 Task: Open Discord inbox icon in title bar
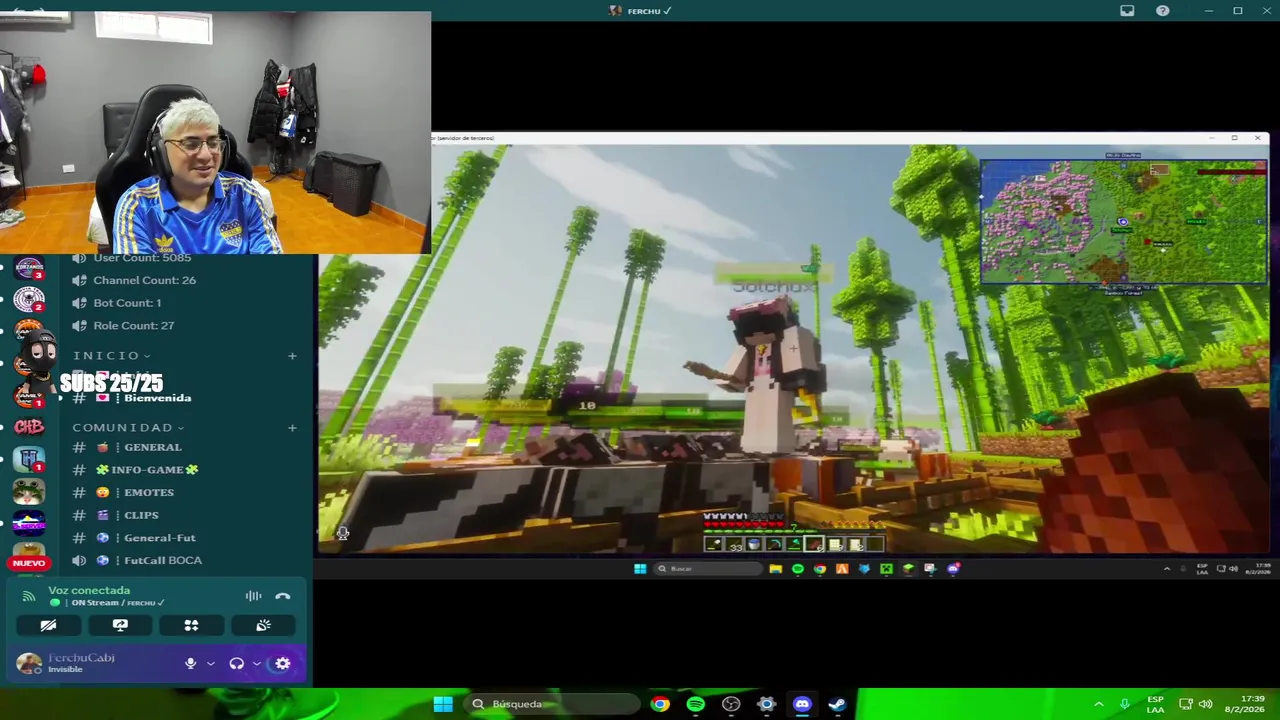[x=1127, y=11]
